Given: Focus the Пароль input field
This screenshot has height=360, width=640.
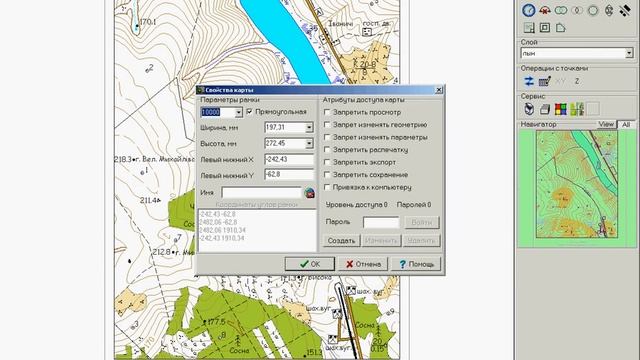Looking at the screenshot, I should click(x=381, y=222).
